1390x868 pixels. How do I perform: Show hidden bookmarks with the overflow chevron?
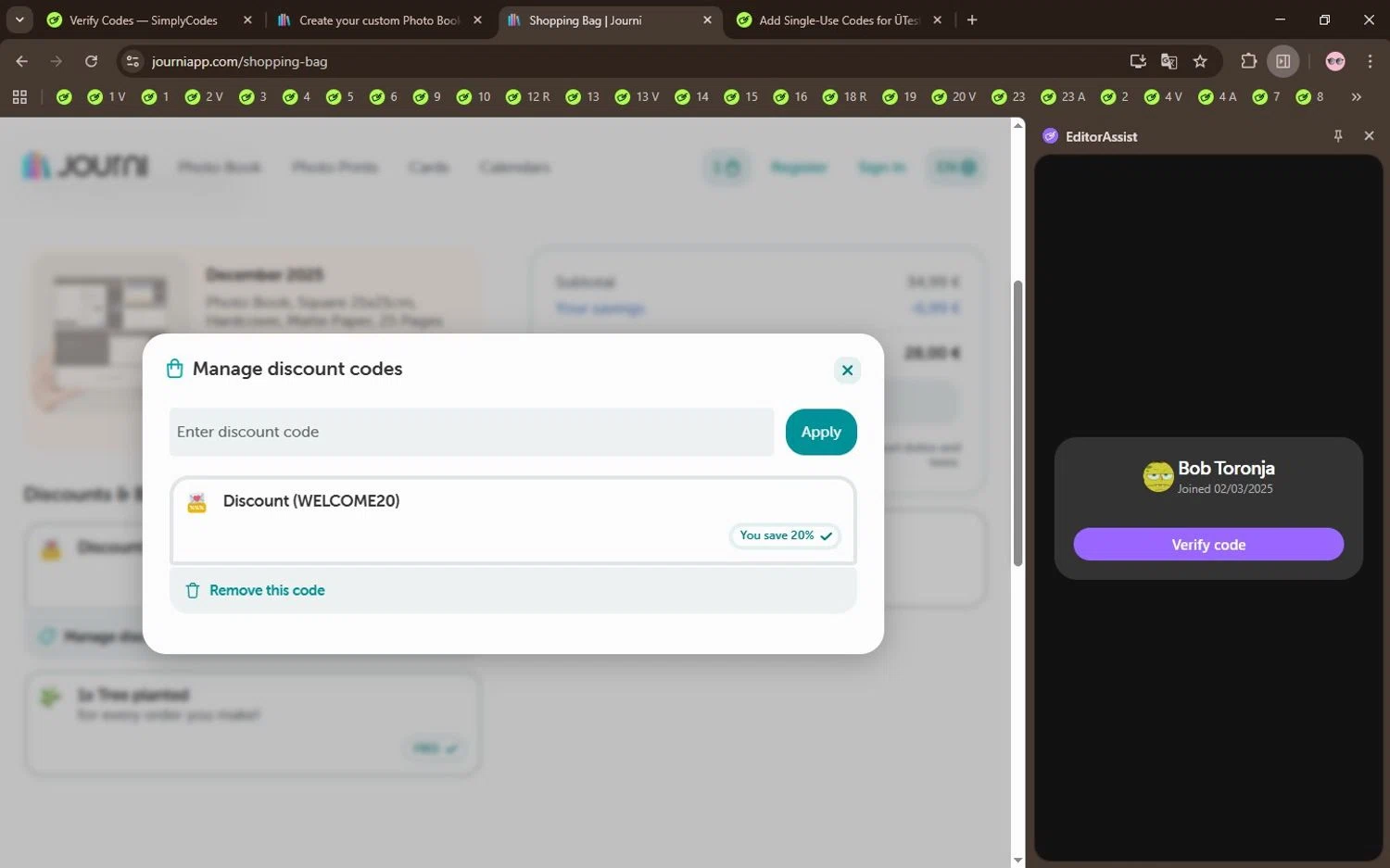(1356, 96)
